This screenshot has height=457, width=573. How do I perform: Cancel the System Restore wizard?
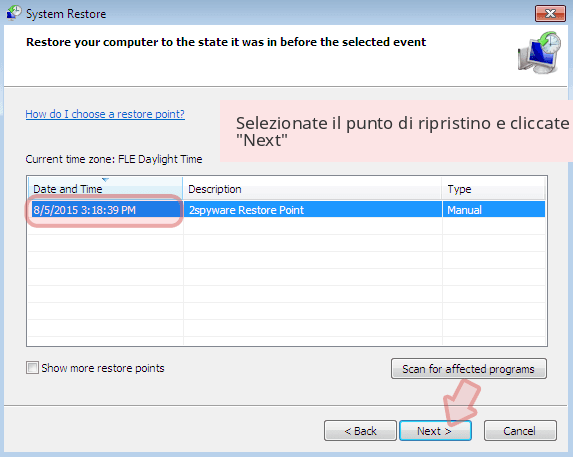click(x=520, y=431)
